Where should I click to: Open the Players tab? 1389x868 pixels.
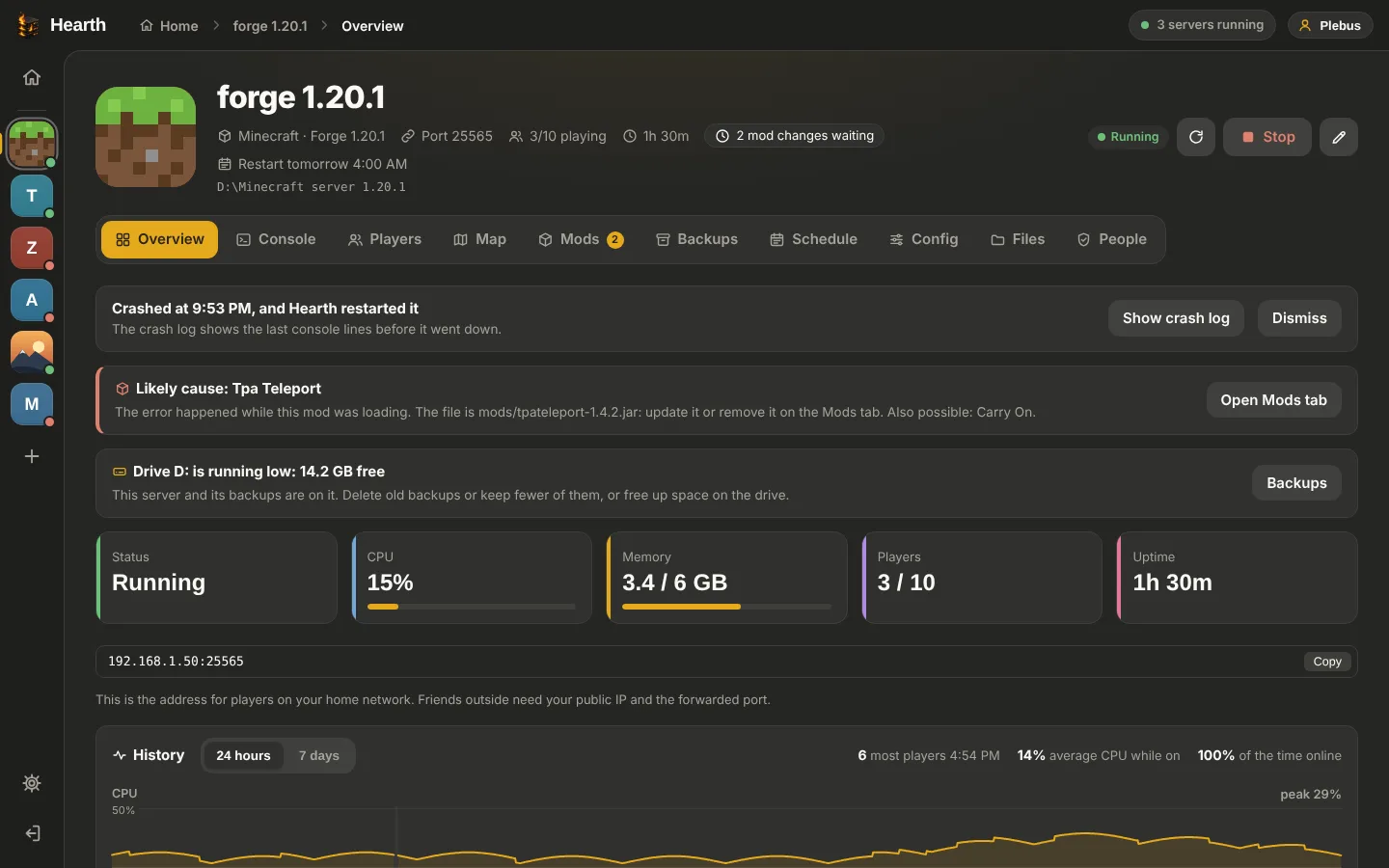[385, 239]
